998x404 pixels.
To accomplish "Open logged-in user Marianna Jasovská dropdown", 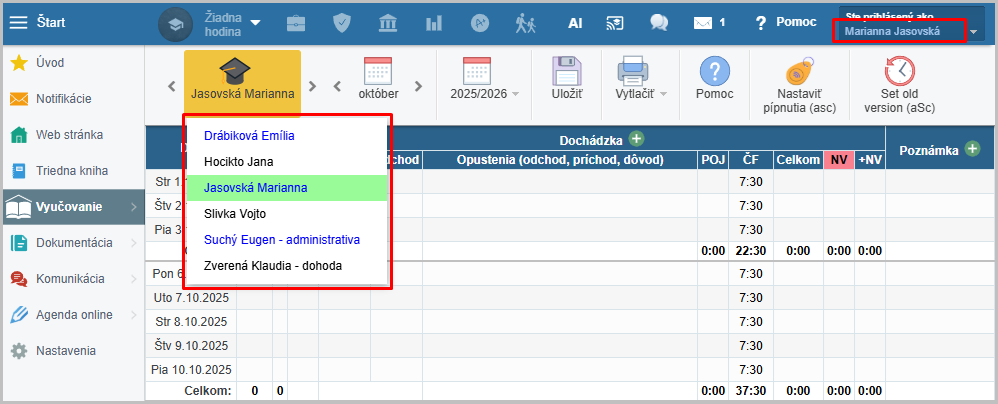I will click(x=972, y=32).
